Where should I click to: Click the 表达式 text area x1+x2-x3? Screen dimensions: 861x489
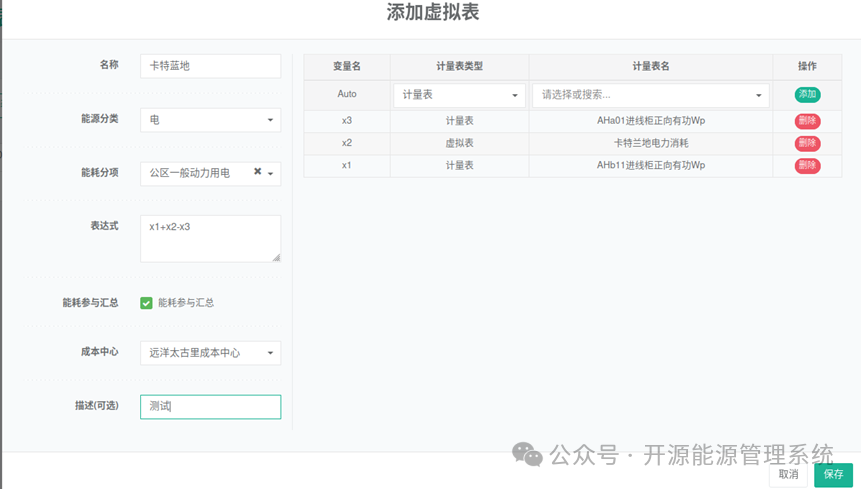click(210, 238)
